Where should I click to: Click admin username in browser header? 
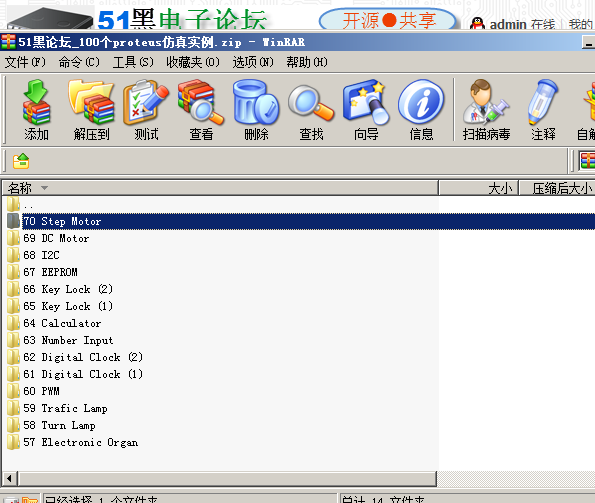coord(508,25)
